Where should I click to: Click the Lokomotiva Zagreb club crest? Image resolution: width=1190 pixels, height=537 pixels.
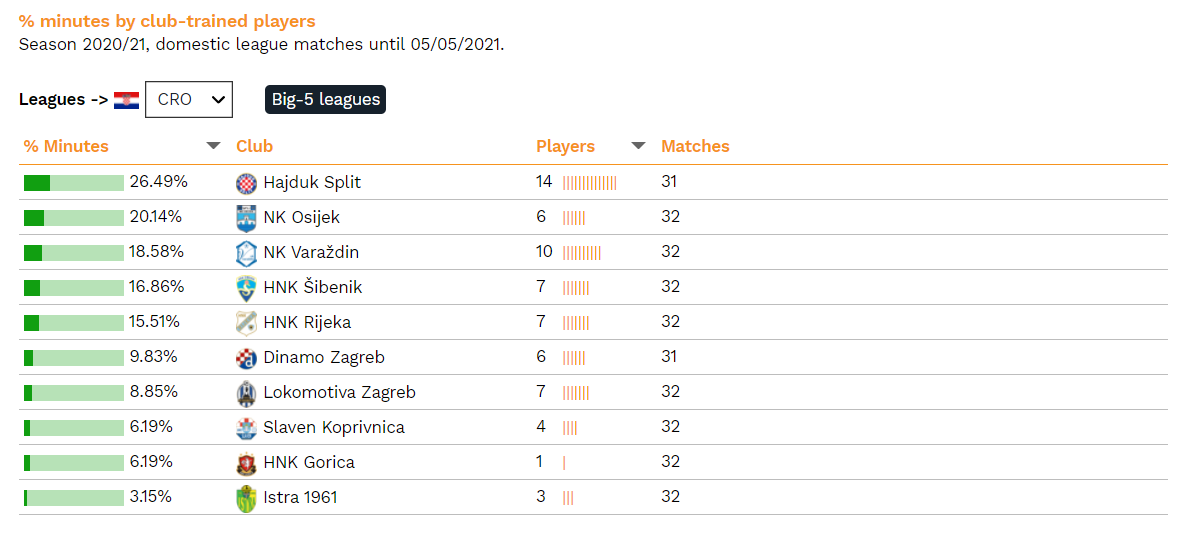click(246, 393)
